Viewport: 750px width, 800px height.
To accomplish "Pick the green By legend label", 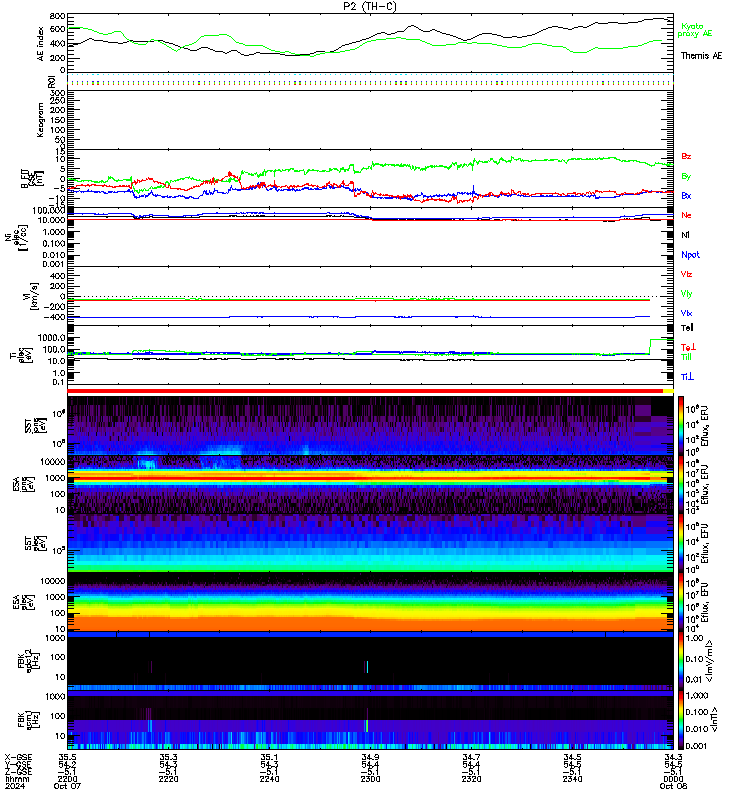I will (686, 177).
